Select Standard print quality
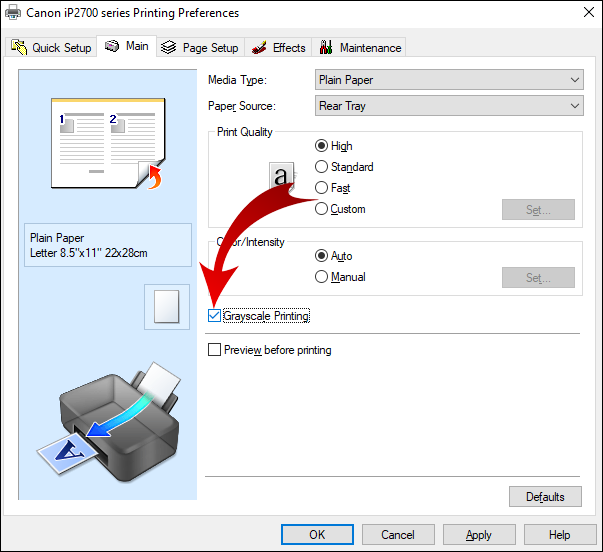603x552 pixels. pyautogui.click(x=344, y=167)
